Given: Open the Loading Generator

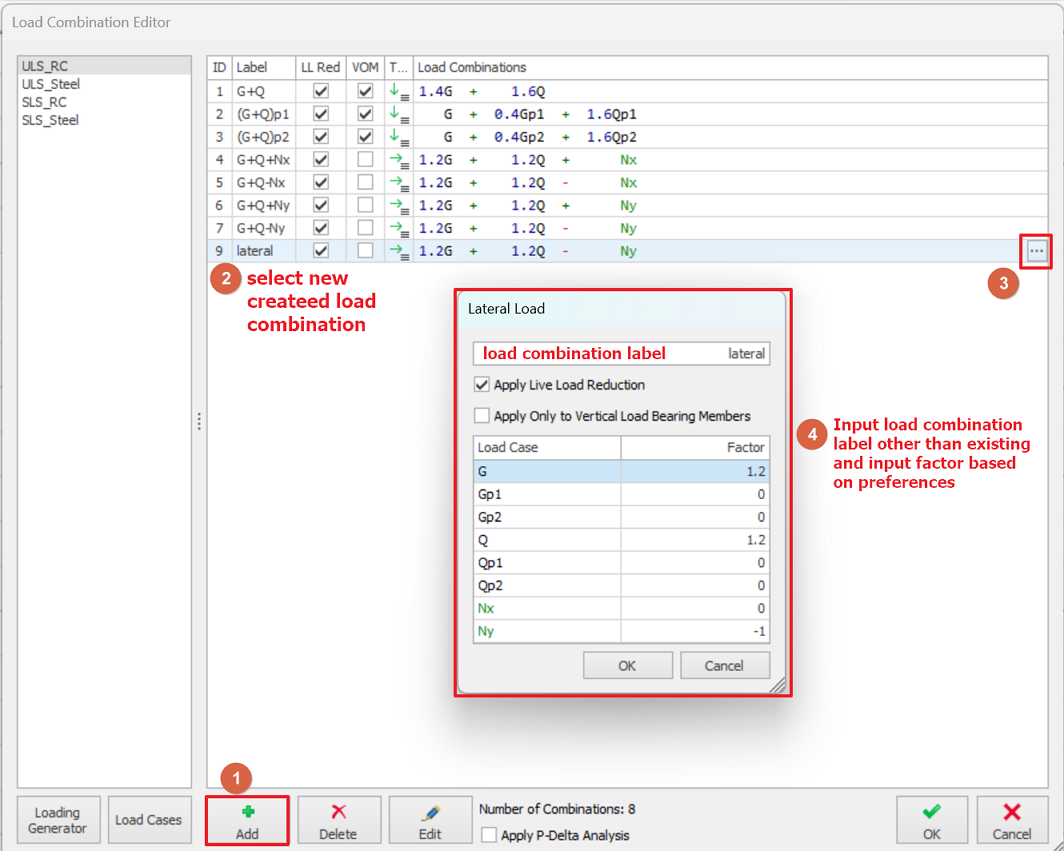Looking at the screenshot, I should [57, 820].
